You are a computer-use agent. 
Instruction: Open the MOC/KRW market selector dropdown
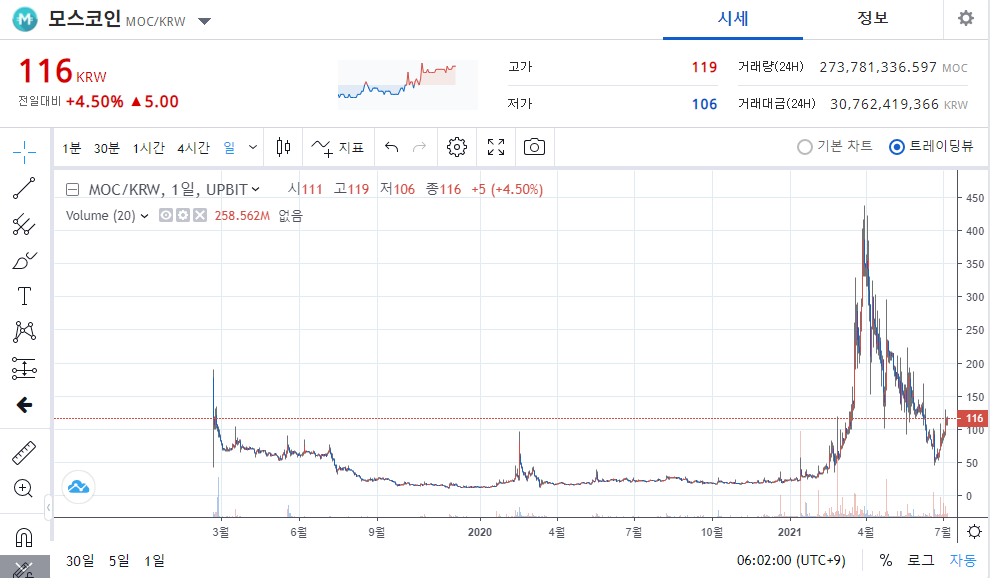point(204,21)
